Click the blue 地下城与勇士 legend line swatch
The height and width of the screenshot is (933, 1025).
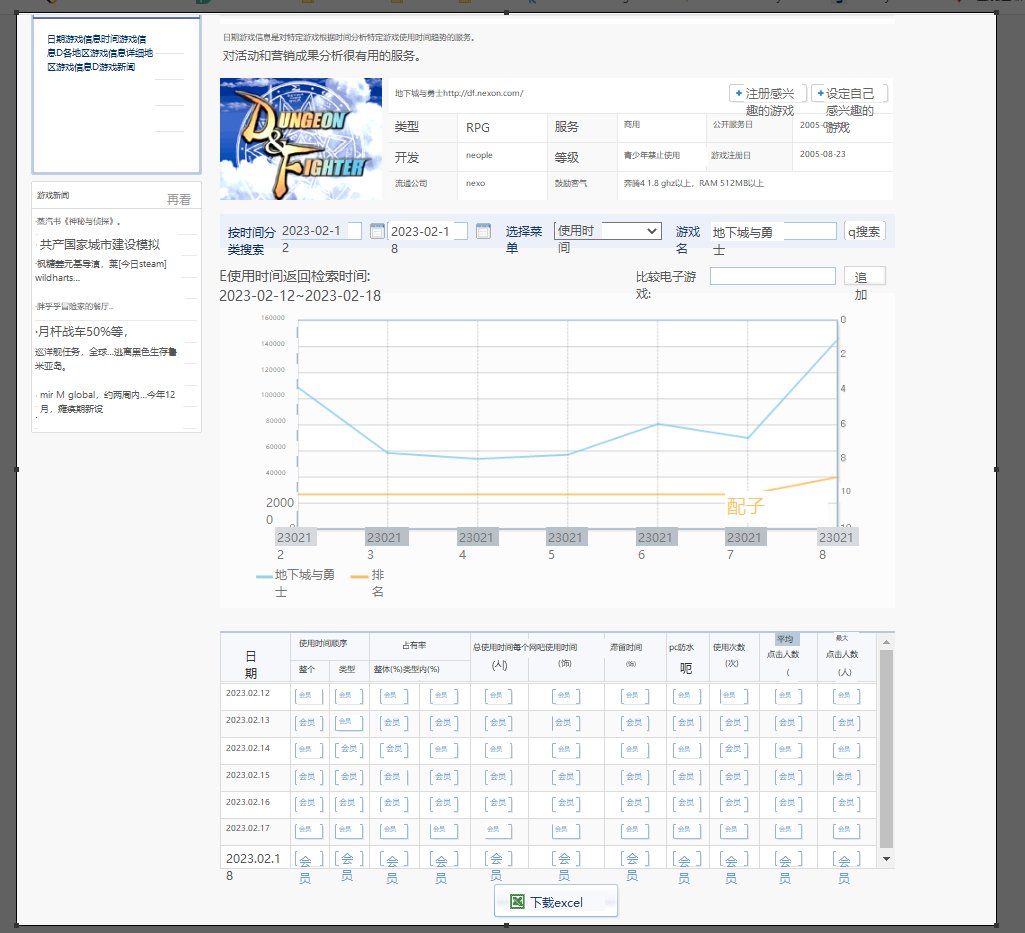click(x=264, y=576)
